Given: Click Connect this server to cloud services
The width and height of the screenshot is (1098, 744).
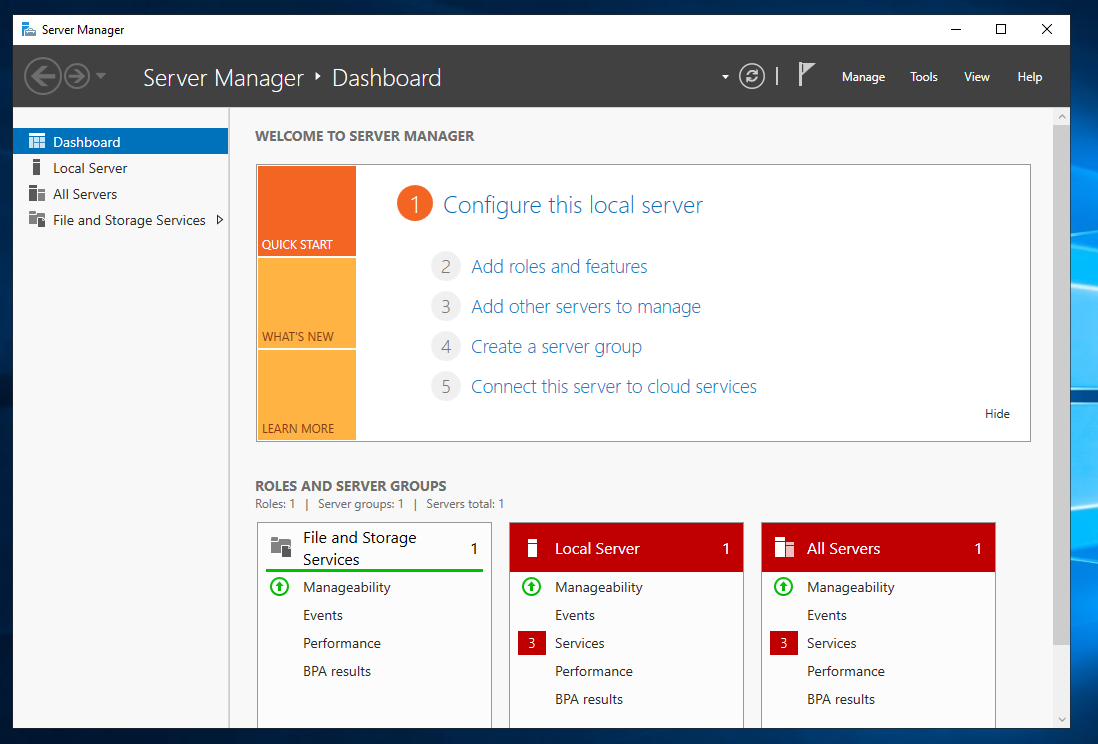Looking at the screenshot, I should (613, 387).
